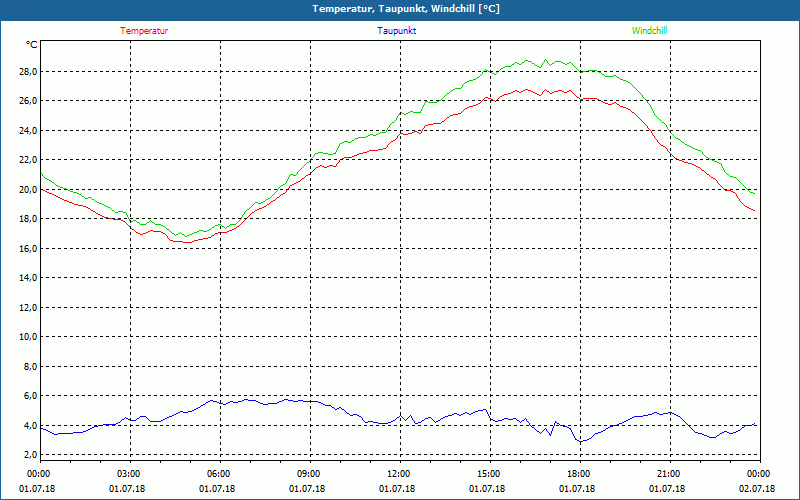Click the 06:00 time axis label

[220, 474]
